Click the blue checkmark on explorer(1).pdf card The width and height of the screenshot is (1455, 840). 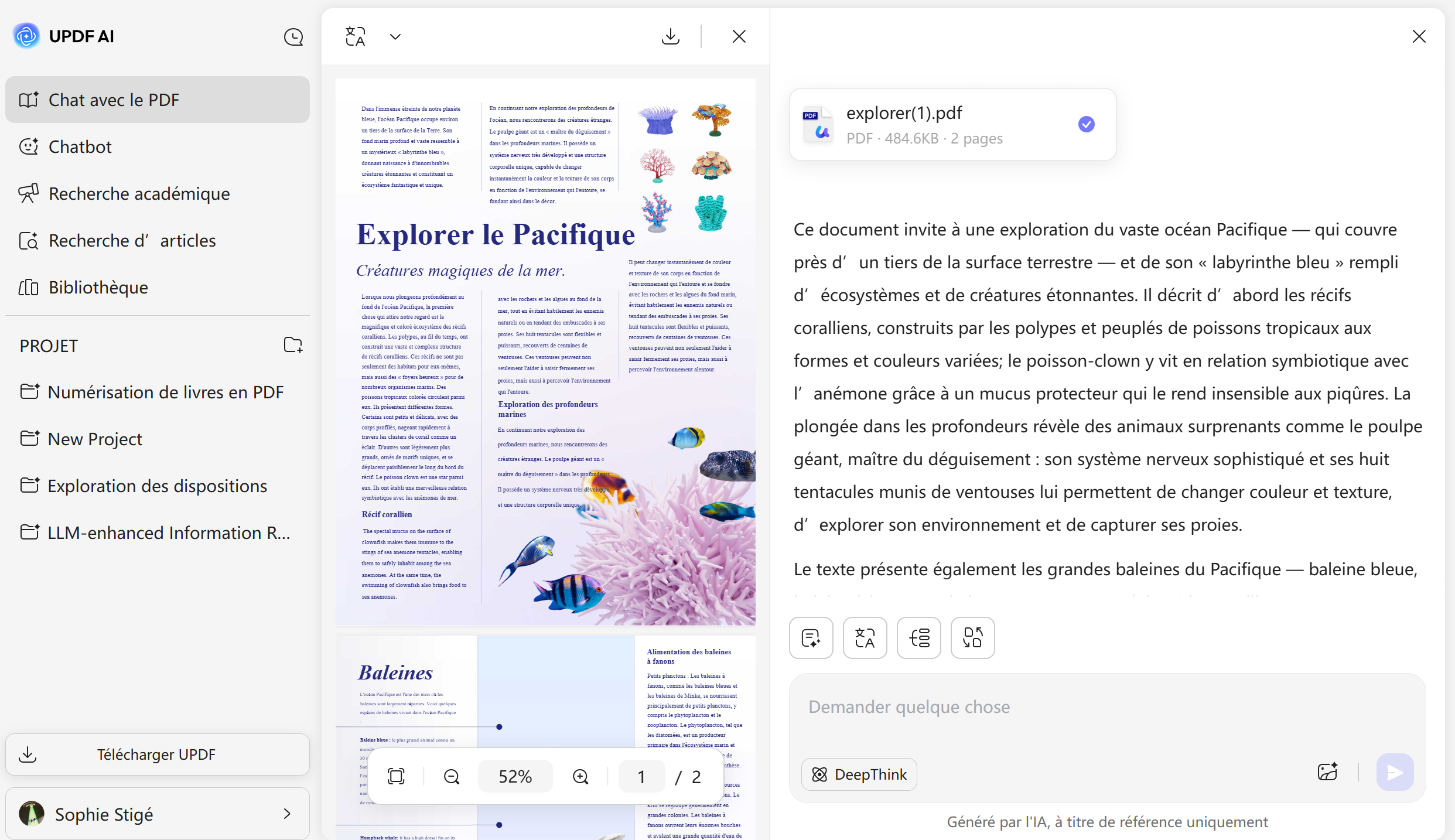click(1087, 124)
